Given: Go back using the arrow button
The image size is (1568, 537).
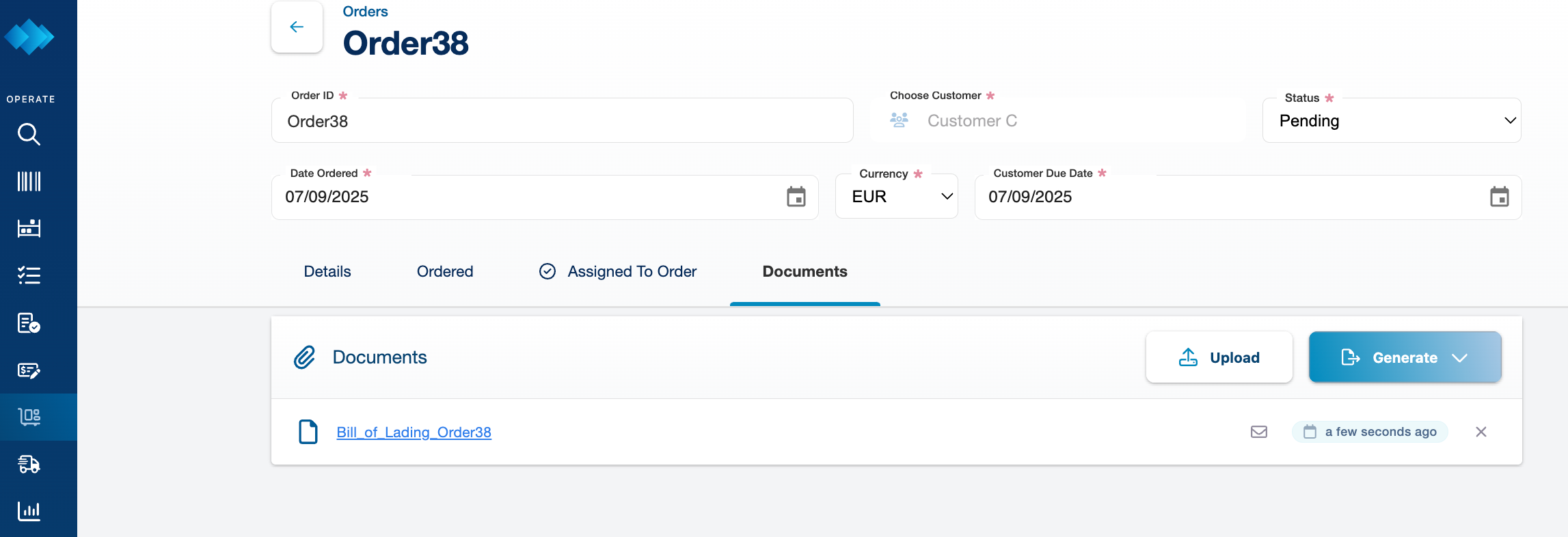Looking at the screenshot, I should [x=297, y=27].
